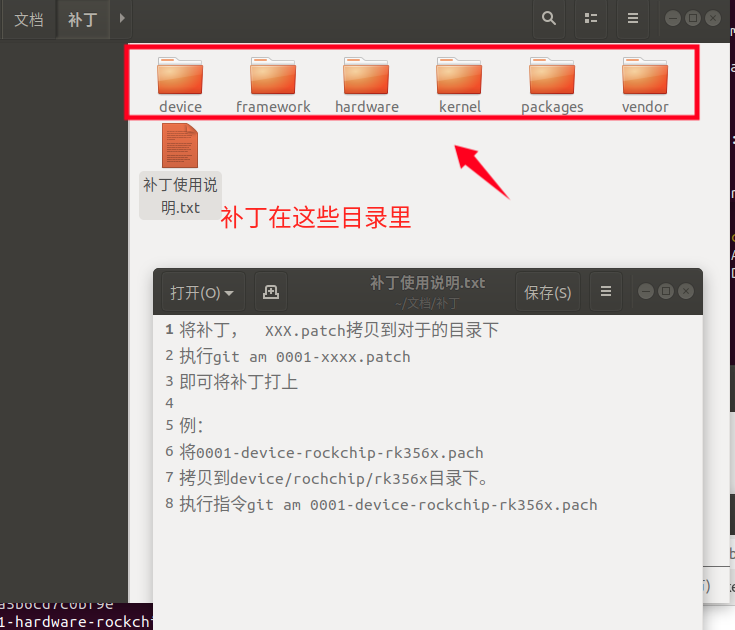This screenshot has height=630, width=735.
Task: Select the 补丁 path segment
Action: coord(83,20)
